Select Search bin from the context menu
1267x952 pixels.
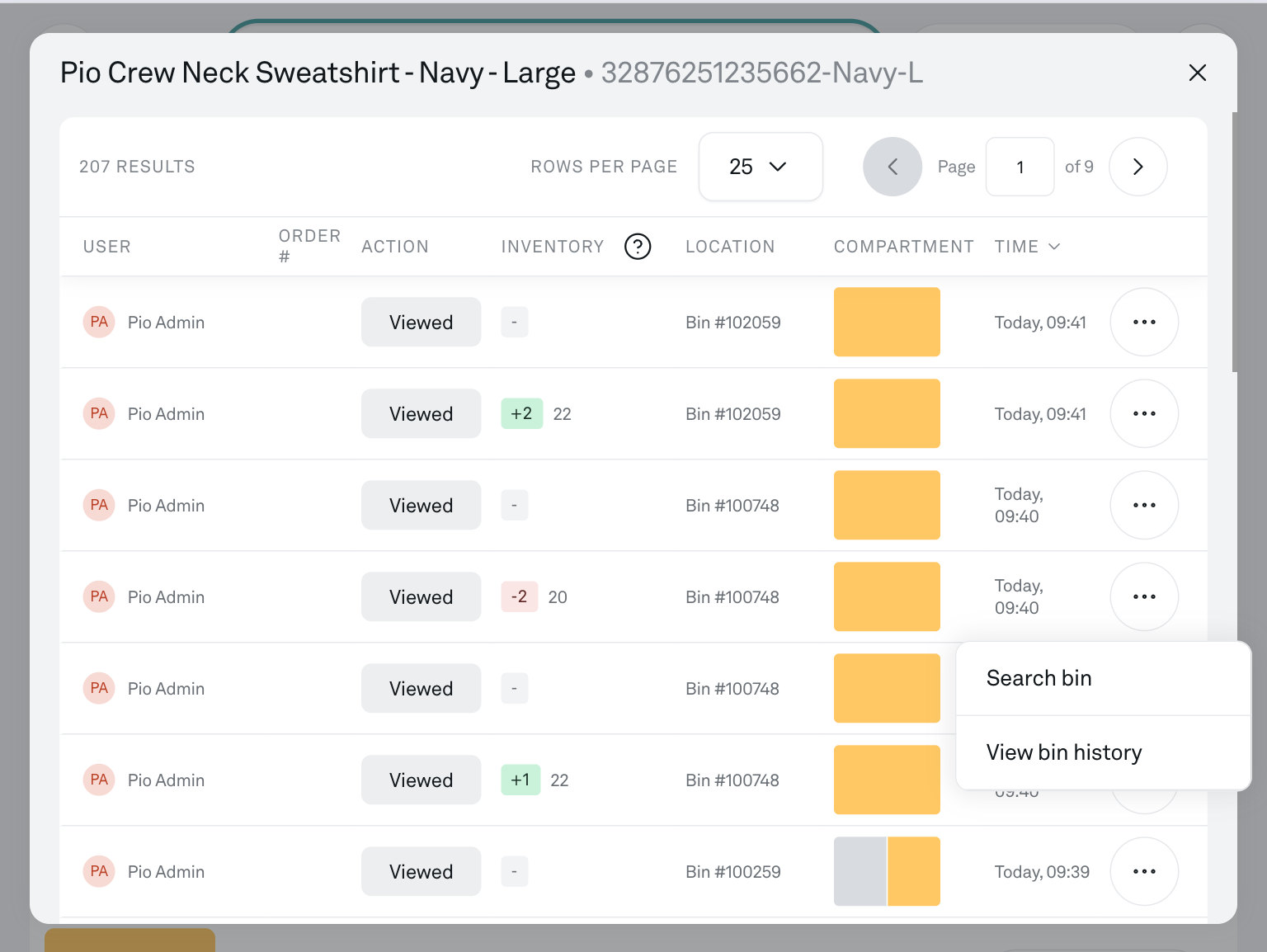click(x=1039, y=678)
